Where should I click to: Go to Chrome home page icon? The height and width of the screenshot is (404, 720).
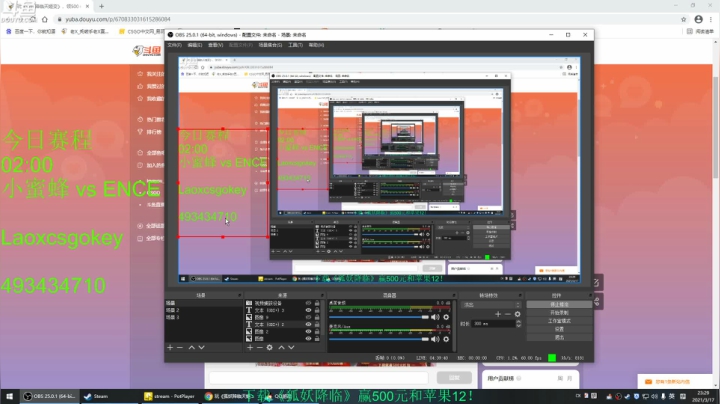45,19
